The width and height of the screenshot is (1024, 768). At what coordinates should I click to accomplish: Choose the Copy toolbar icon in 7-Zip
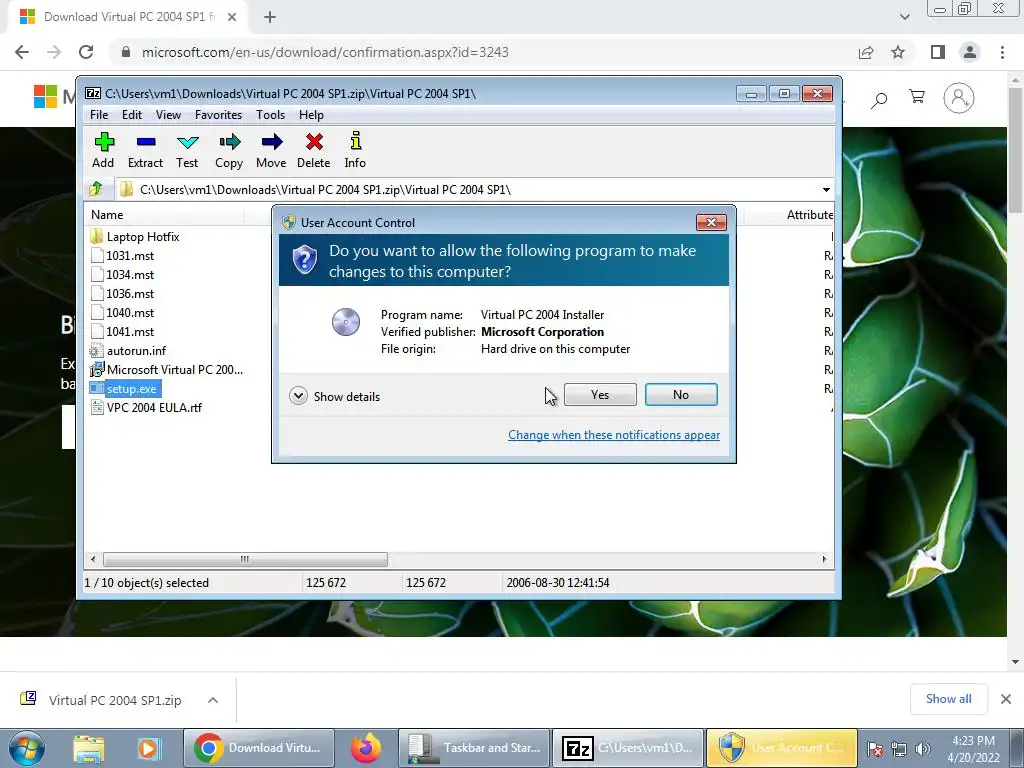click(x=229, y=151)
